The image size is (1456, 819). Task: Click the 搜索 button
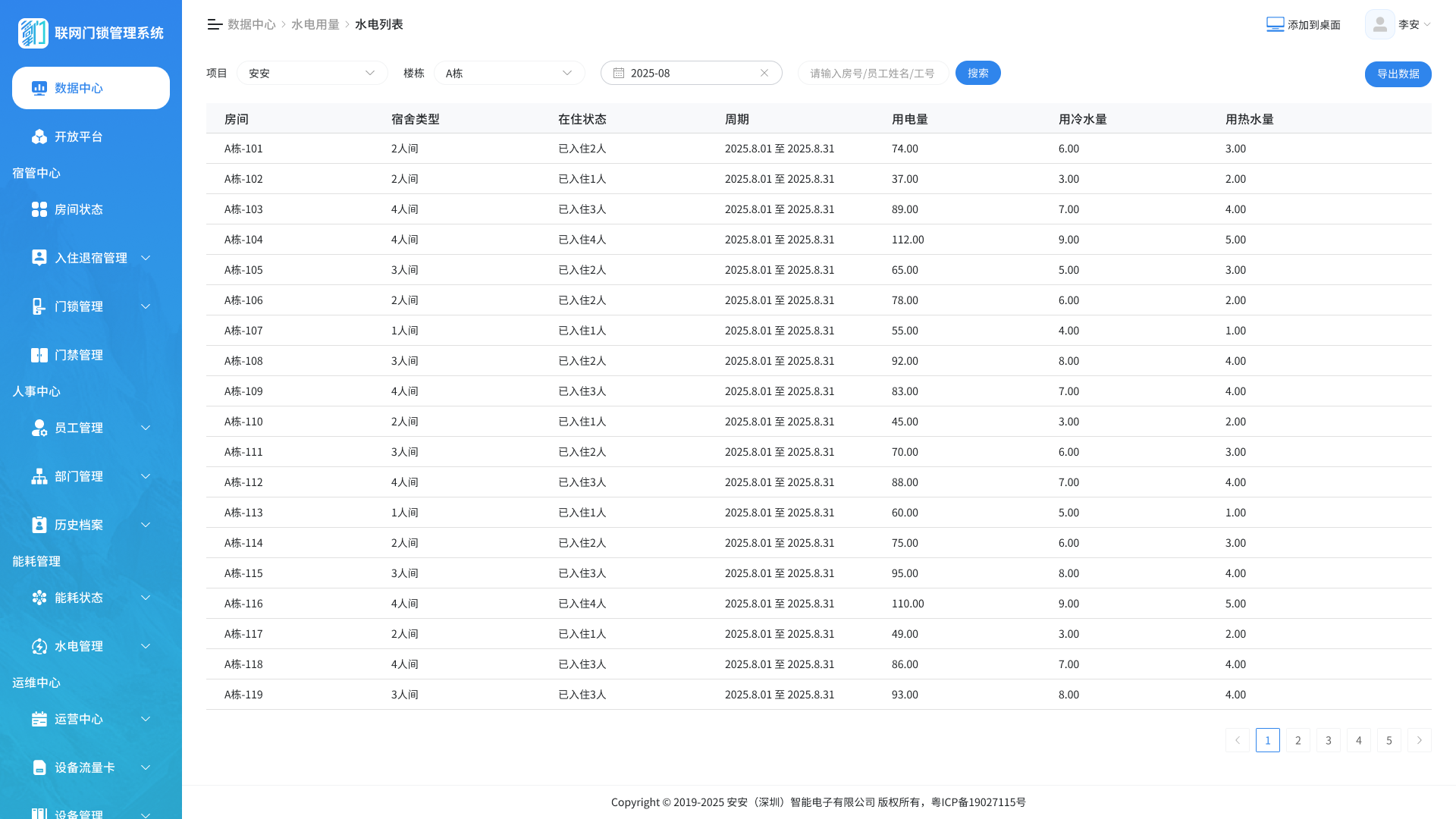pos(978,73)
